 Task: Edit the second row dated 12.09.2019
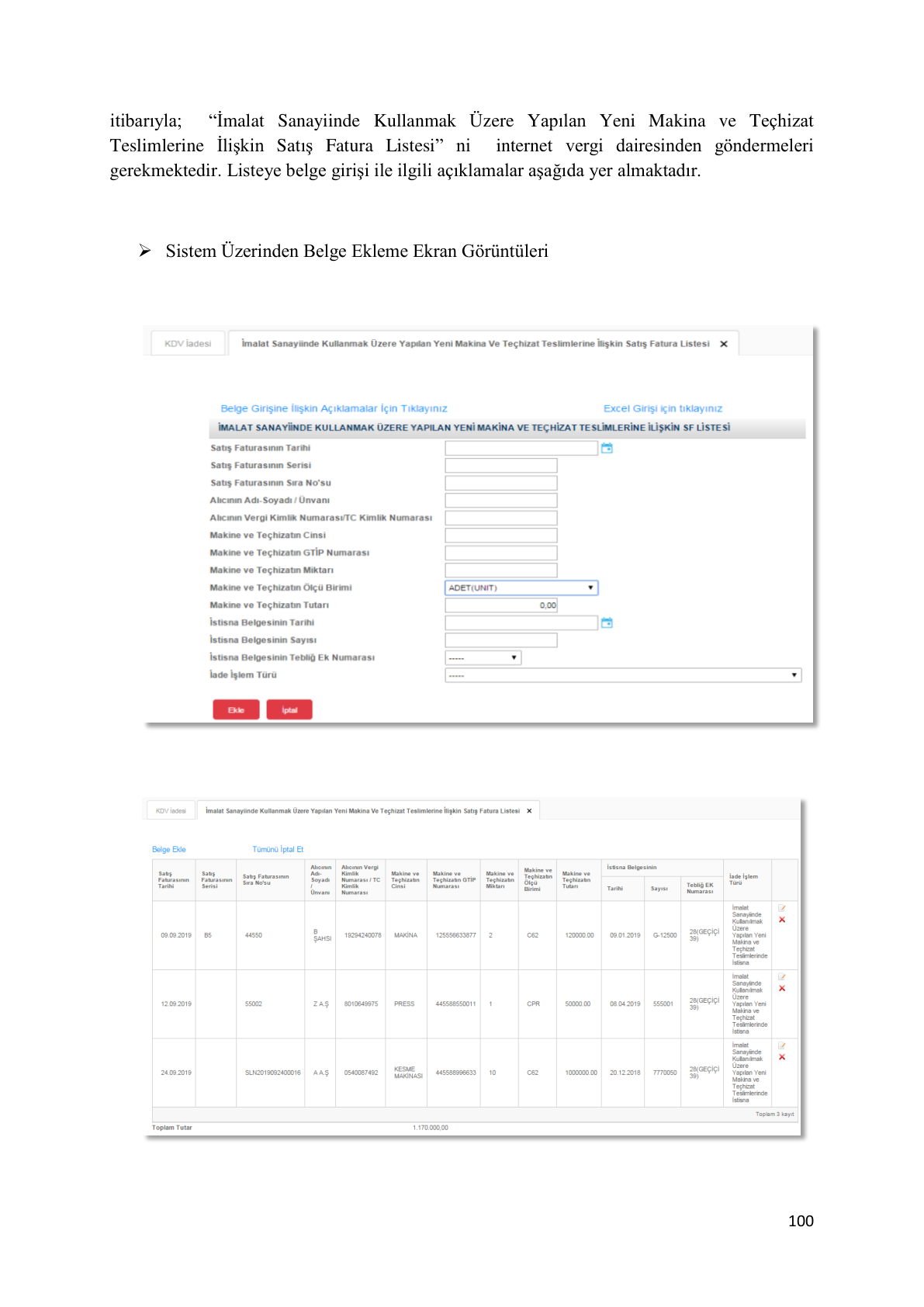tap(782, 977)
